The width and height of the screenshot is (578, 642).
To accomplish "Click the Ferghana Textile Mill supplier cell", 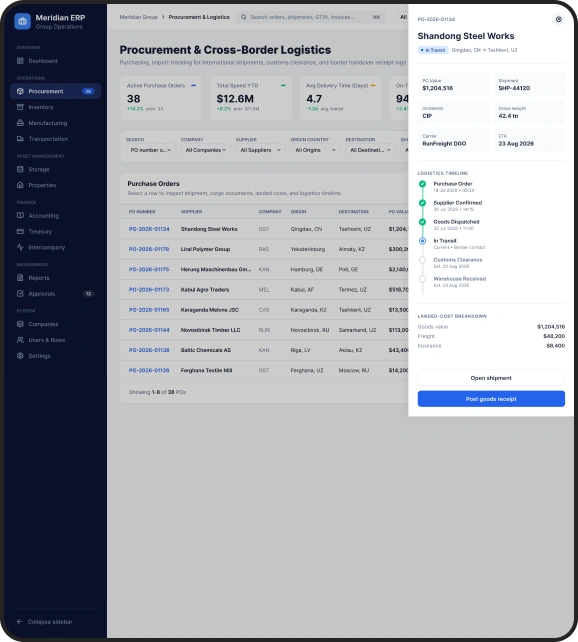I will click(206, 370).
